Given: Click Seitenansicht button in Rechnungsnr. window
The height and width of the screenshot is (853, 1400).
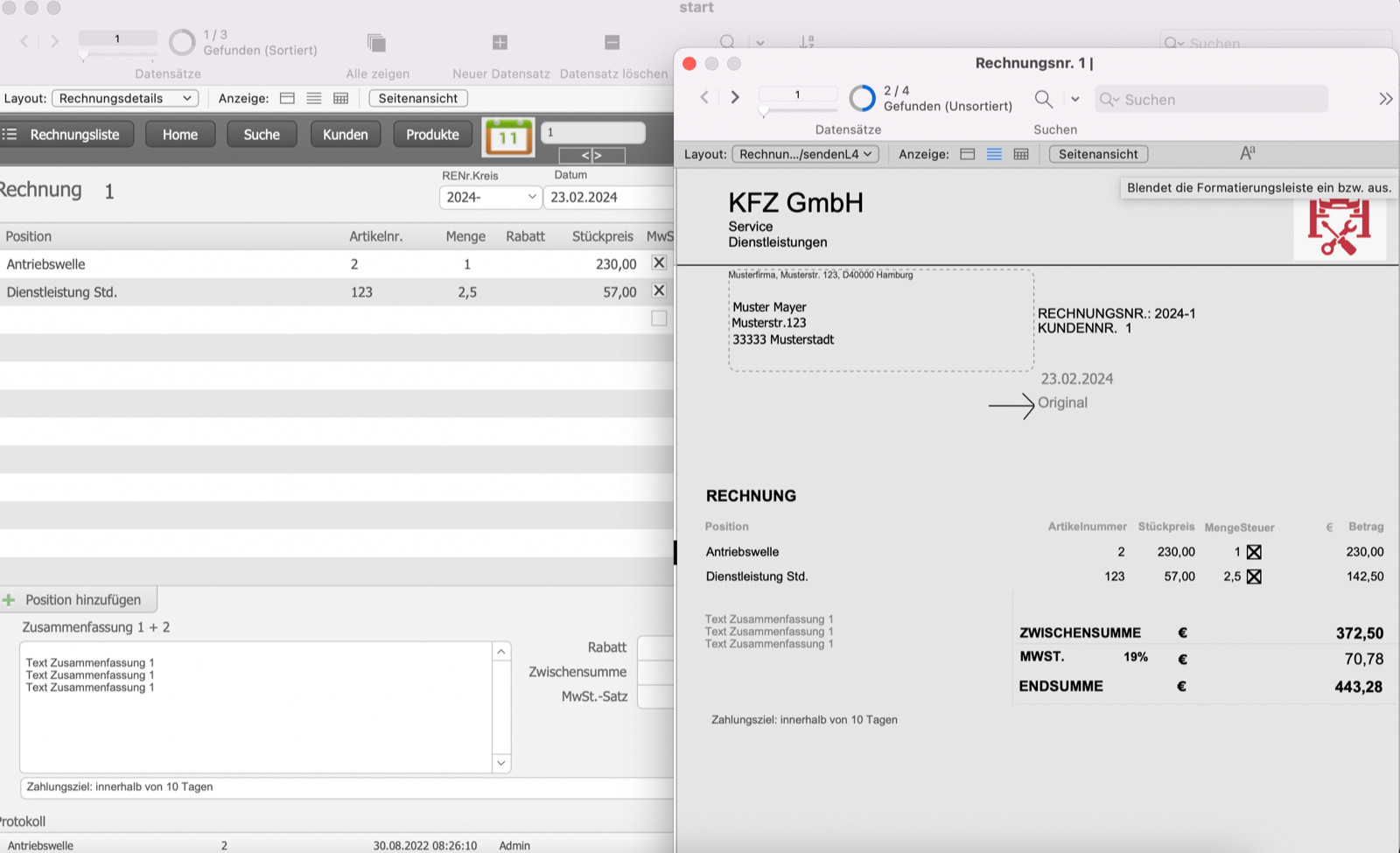Looking at the screenshot, I should (x=1098, y=154).
